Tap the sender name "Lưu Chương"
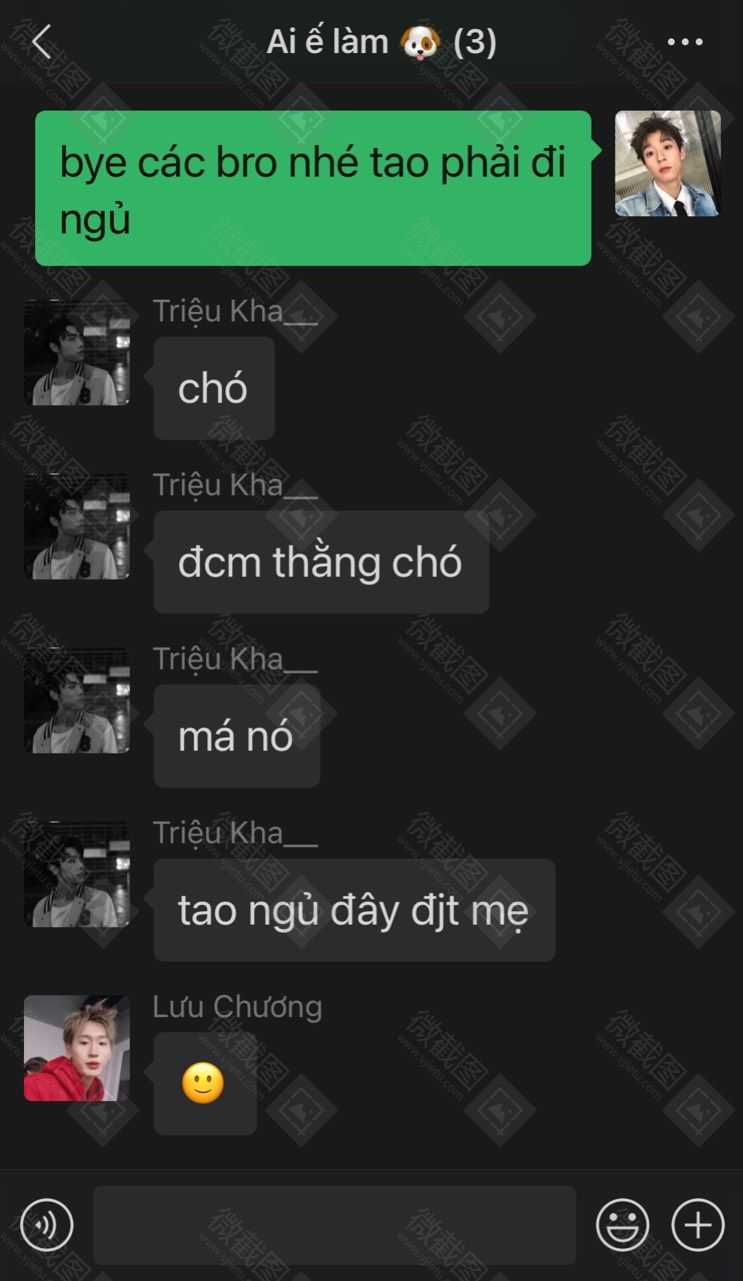This screenshot has height=1281, width=743. [x=238, y=1007]
